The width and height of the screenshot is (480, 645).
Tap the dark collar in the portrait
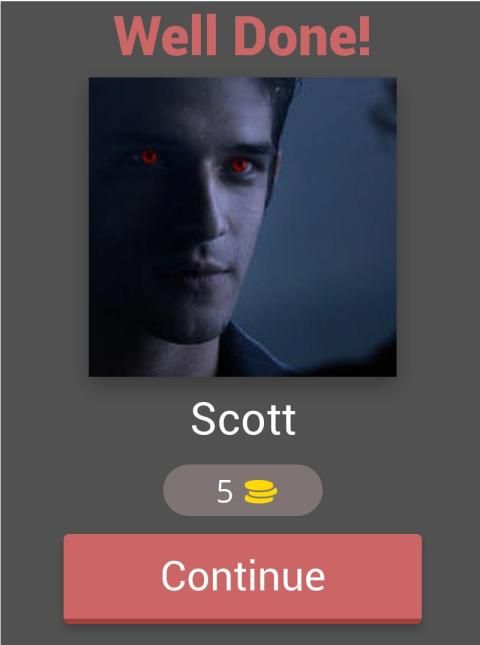click(x=251, y=354)
